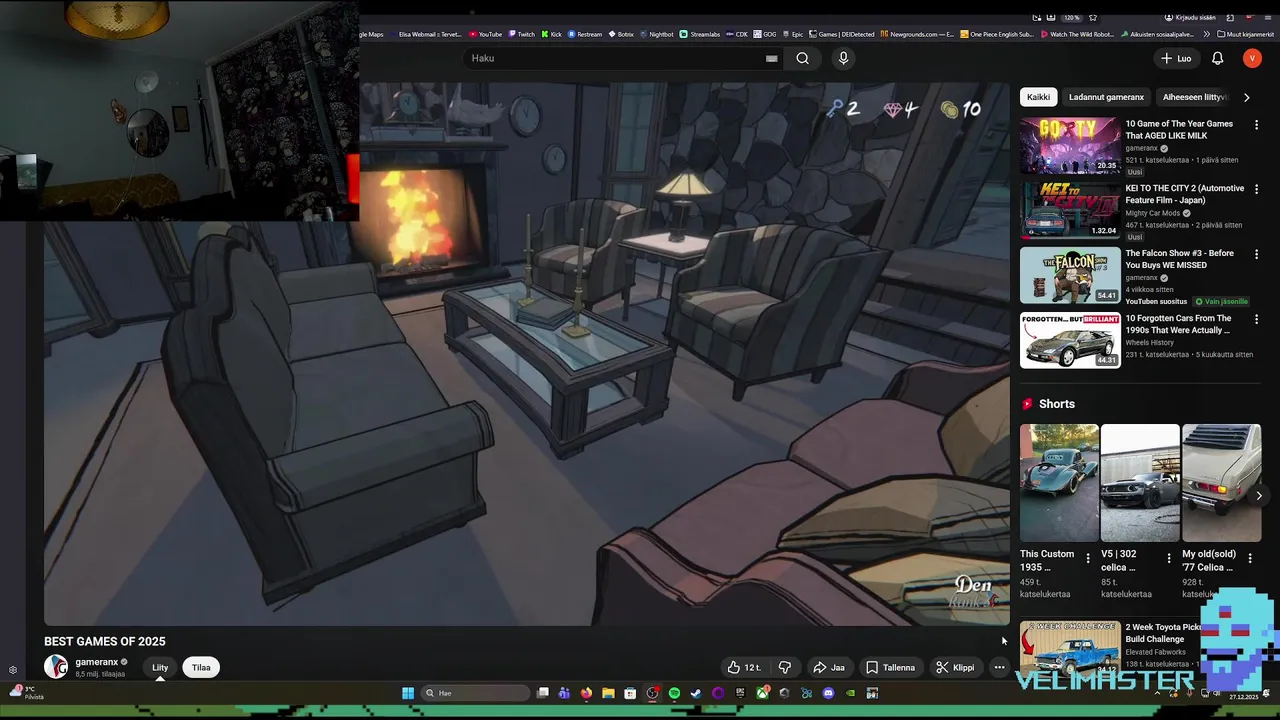The width and height of the screenshot is (1280, 720).
Task: Open options for This Custom 1935 short
Action: point(1088,558)
